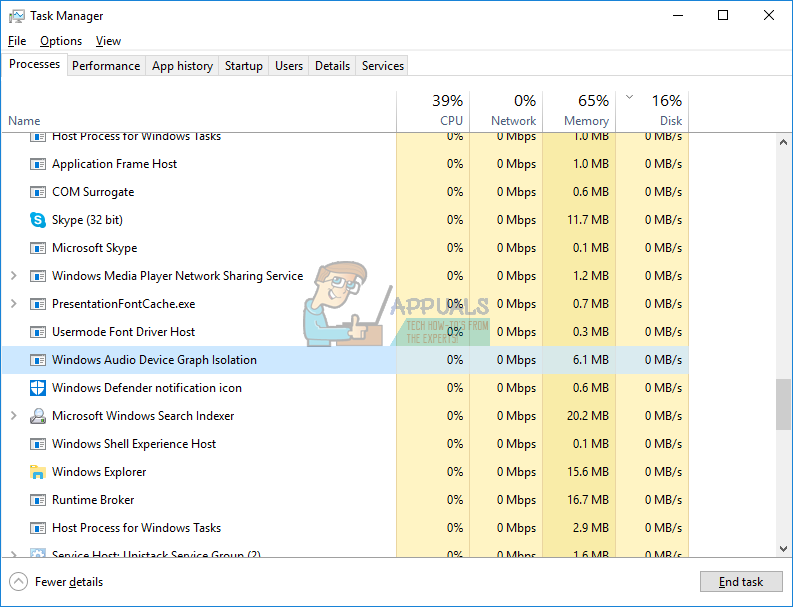Click the 15.6 MB memory value
793x607 pixels.
click(588, 472)
